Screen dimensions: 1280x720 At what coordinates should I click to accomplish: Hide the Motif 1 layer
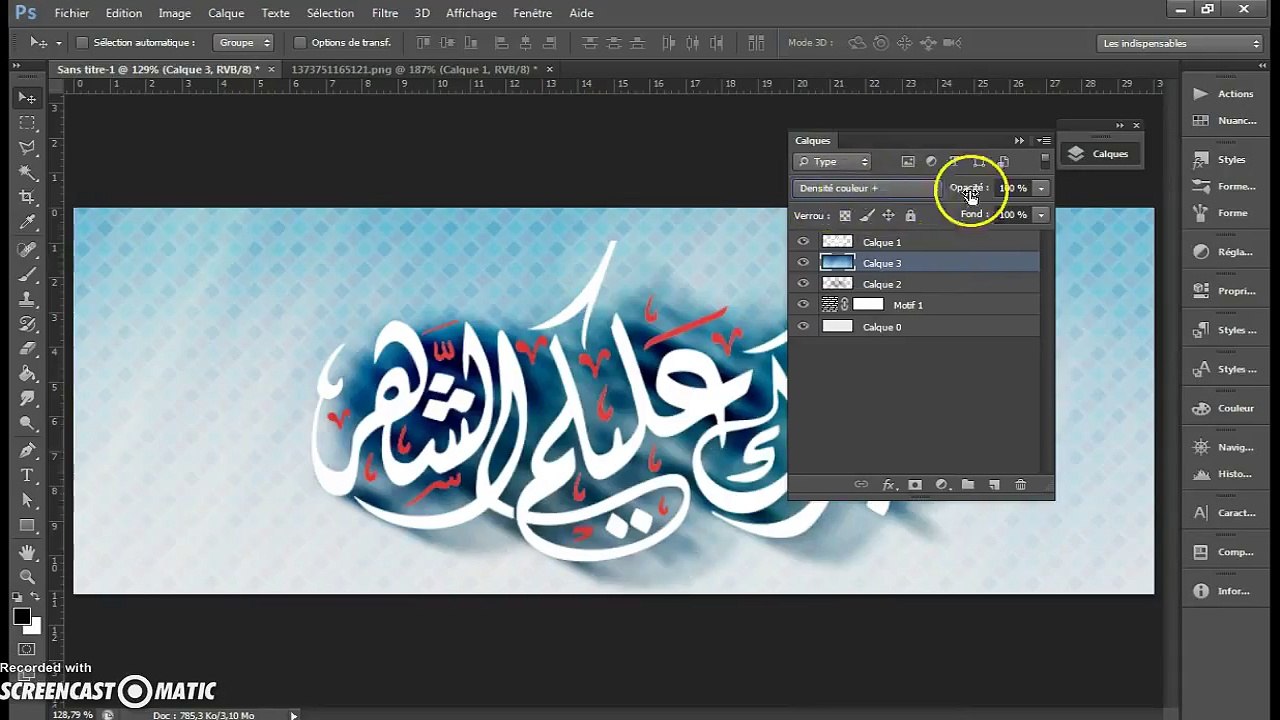(803, 305)
